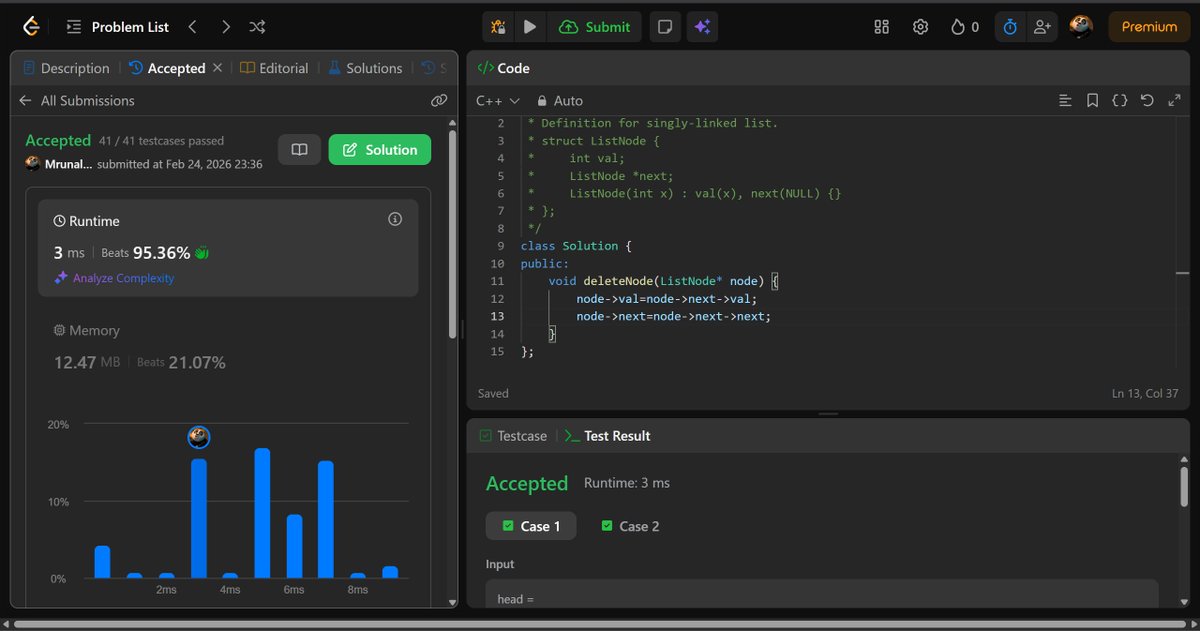This screenshot has width=1200, height=631.
Task: Select the Code panel tab
Action: (x=504, y=68)
